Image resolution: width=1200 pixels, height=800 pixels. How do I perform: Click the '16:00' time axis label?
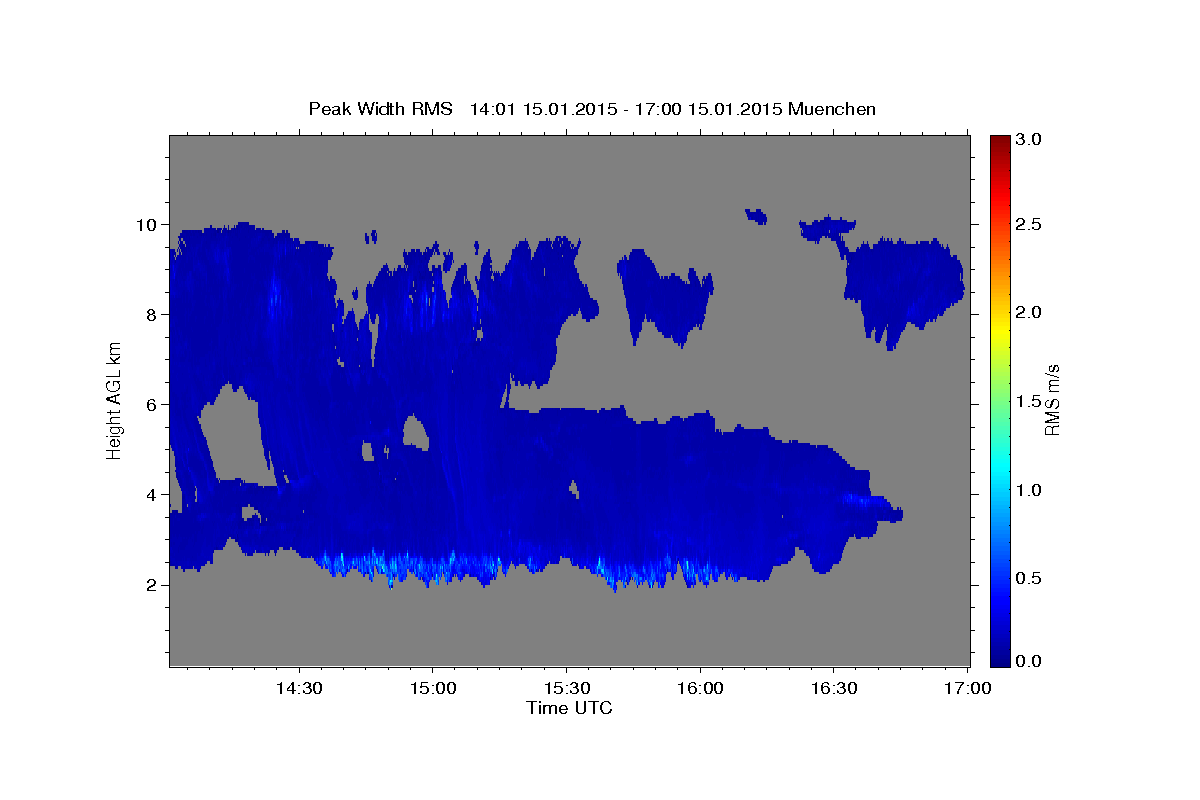[699, 688]
